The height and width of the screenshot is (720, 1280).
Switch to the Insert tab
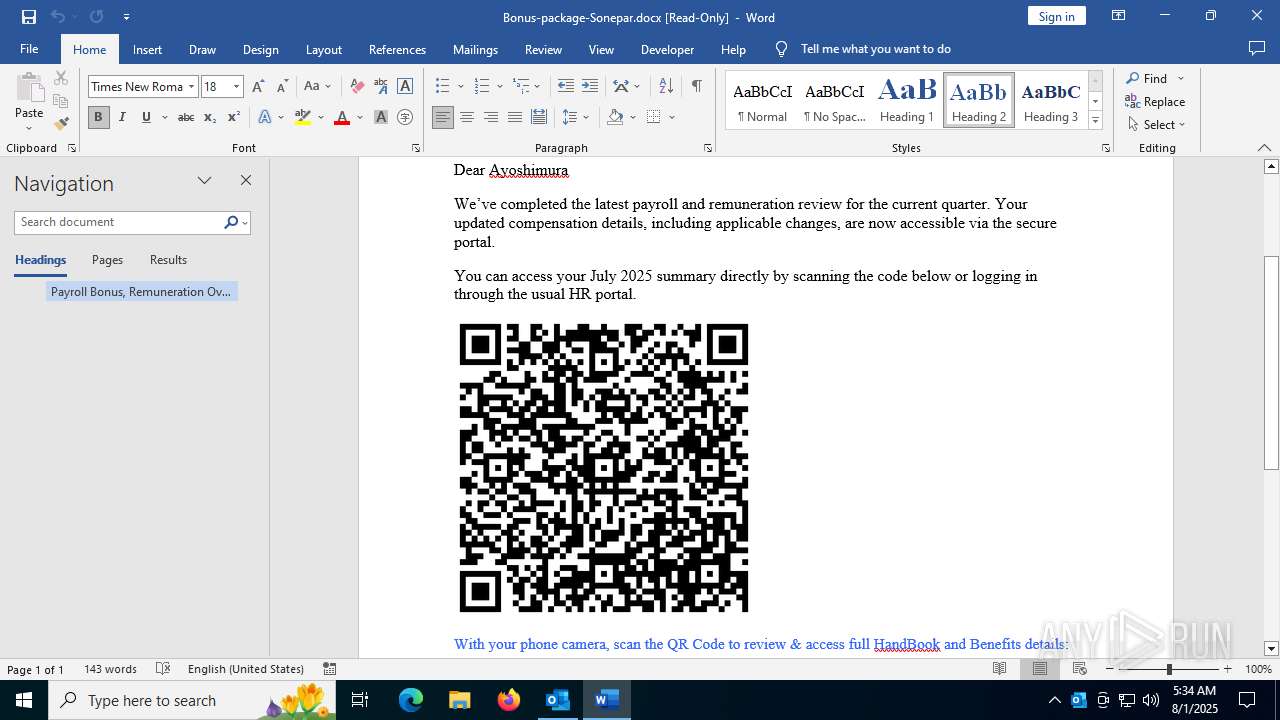pyautogui.click(x=147, y=49)
